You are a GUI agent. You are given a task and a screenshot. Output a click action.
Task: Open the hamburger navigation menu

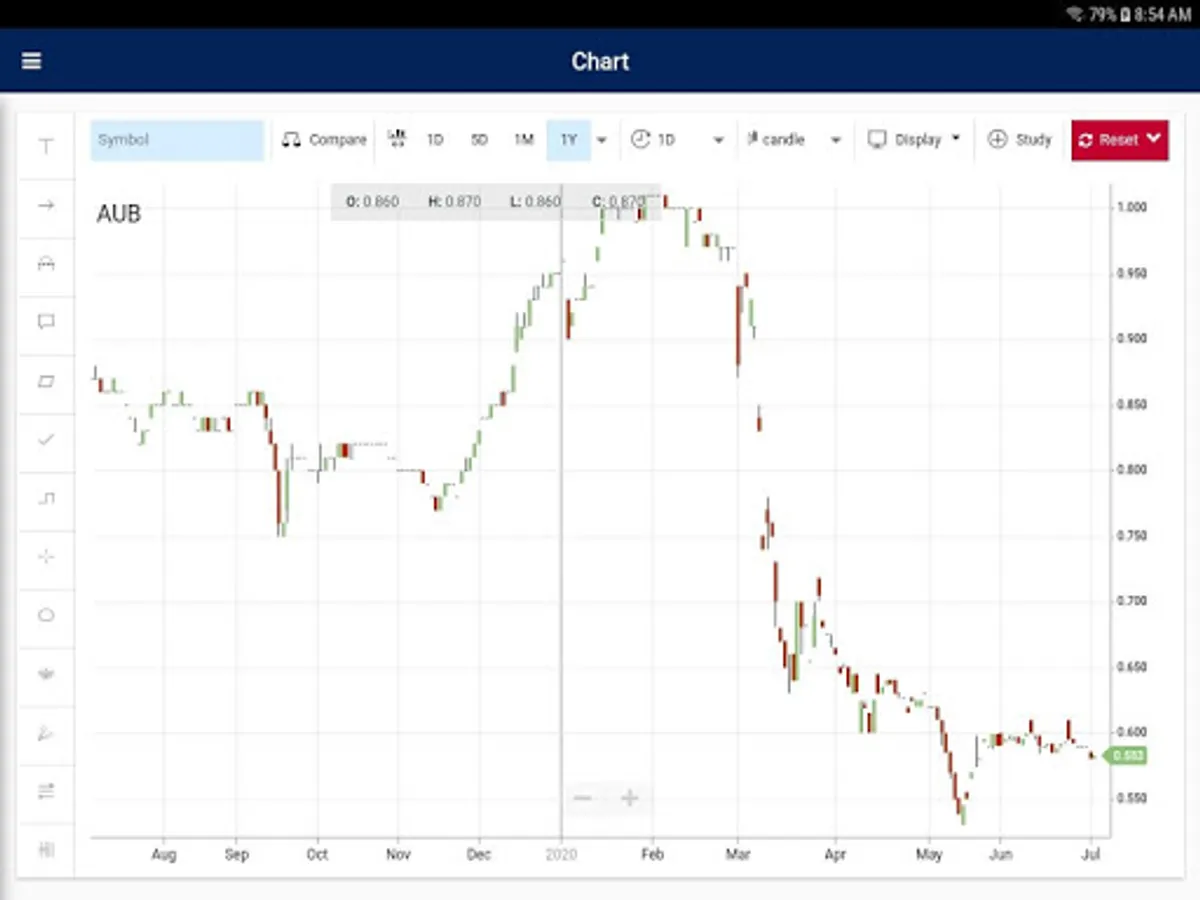[x=32, y=61]
